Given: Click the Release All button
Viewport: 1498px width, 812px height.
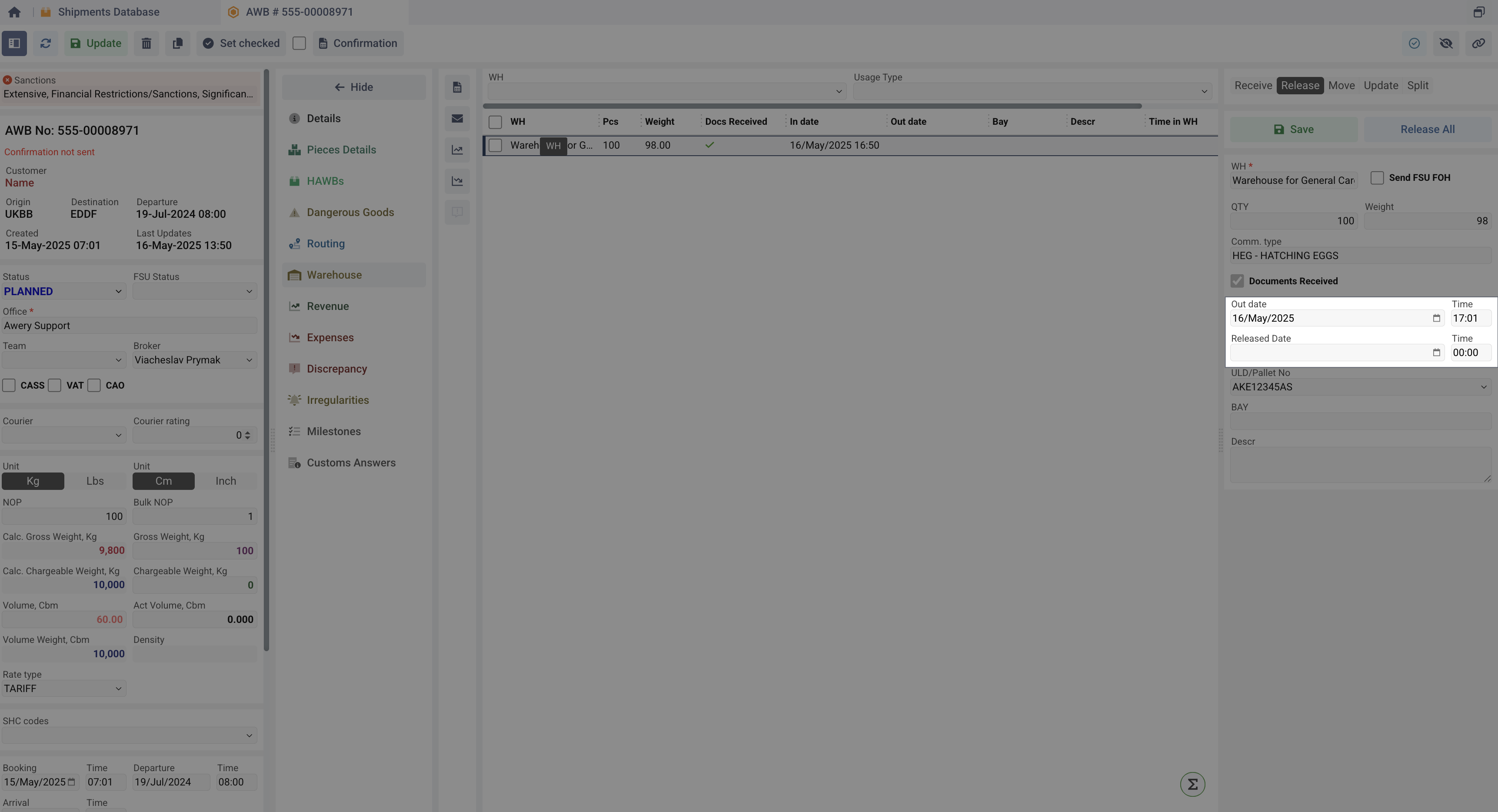Looking at the screenshot, I should point(1427,130).
